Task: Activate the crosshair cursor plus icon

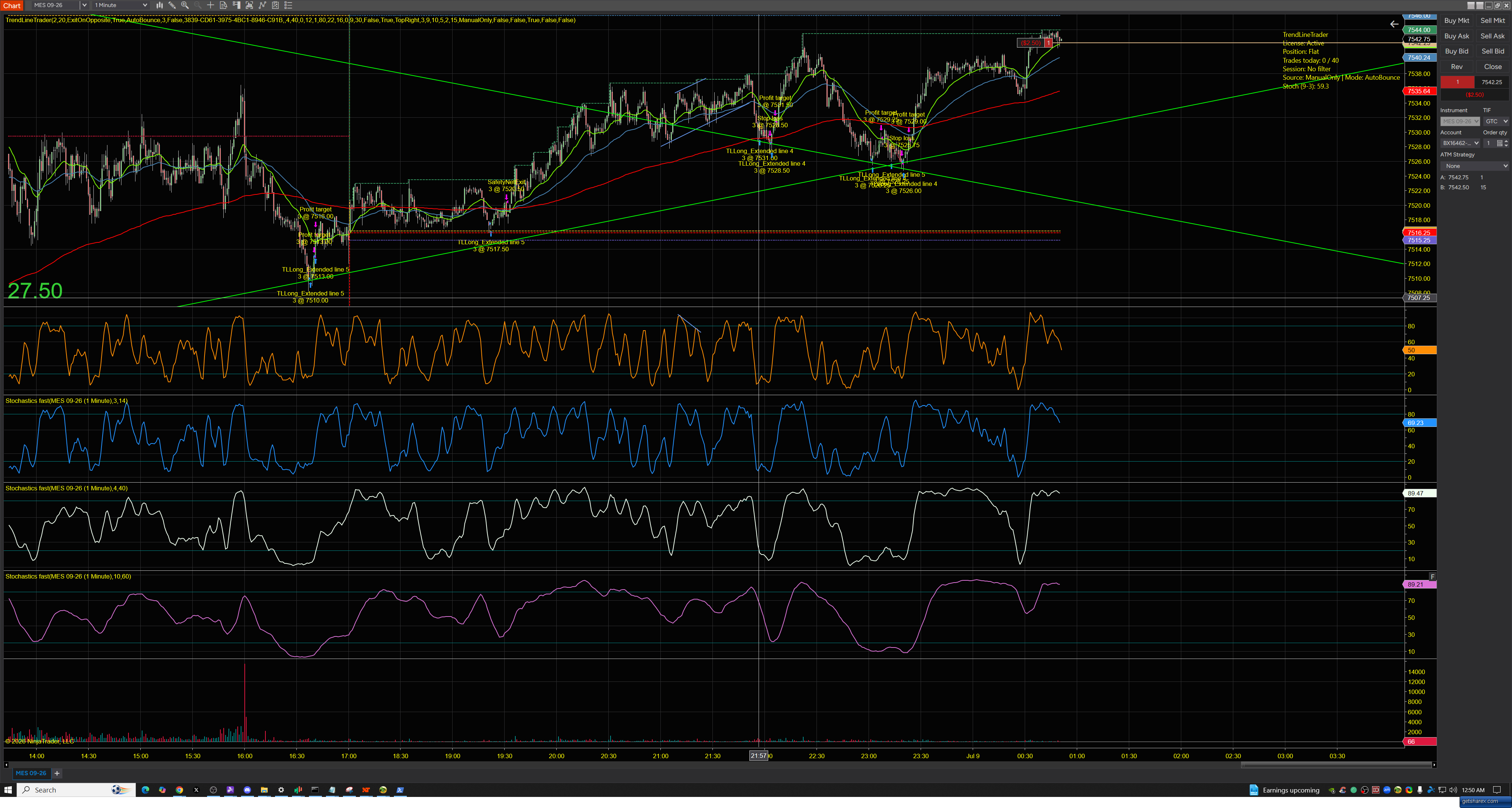Action: click(211, 5)
